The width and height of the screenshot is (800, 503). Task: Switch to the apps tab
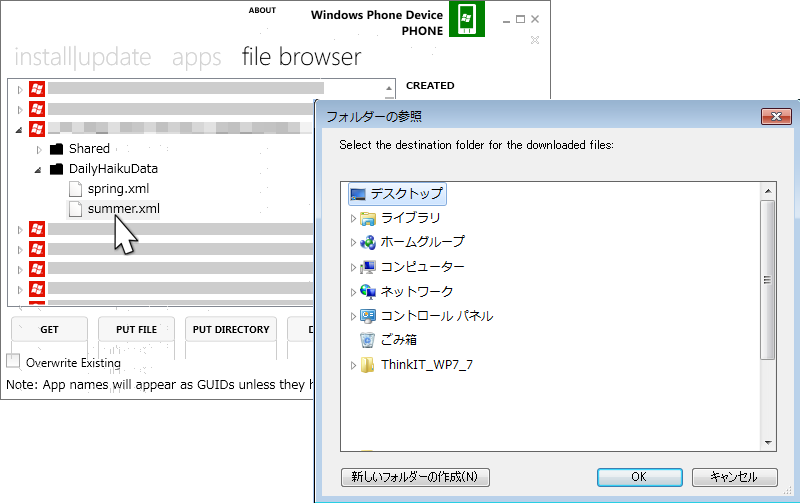click(x=196, y=58)
